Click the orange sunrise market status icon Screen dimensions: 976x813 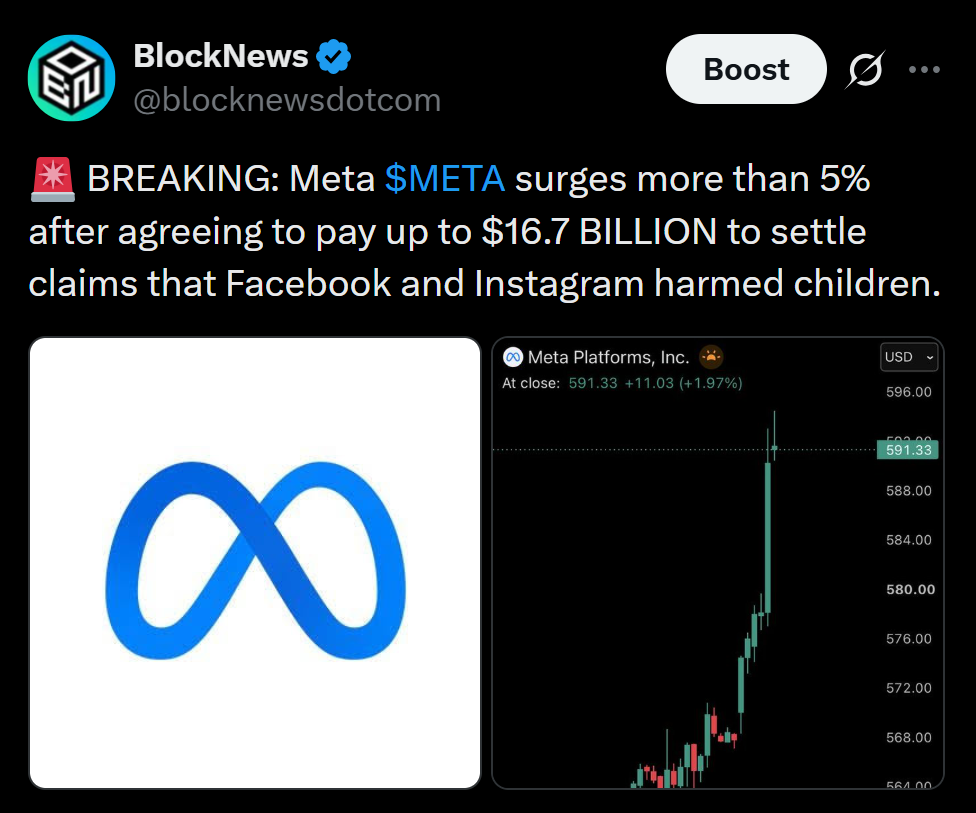pos(711,357)
